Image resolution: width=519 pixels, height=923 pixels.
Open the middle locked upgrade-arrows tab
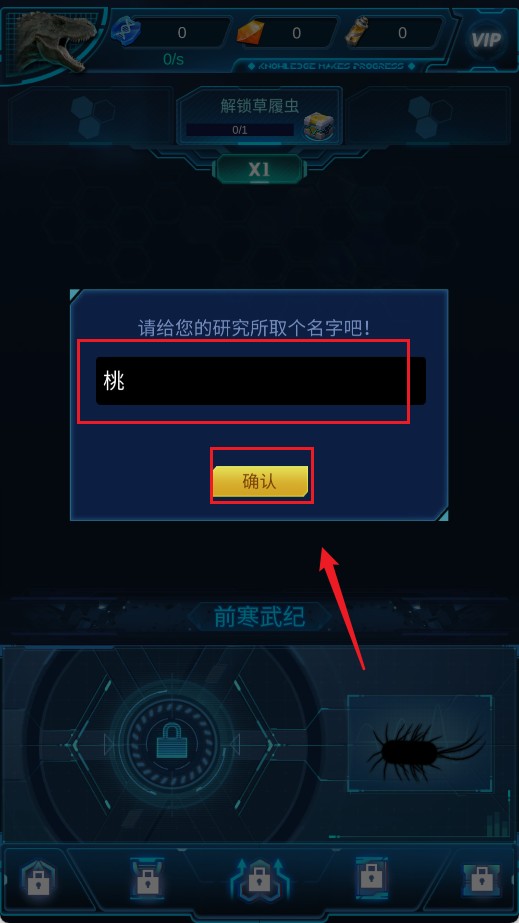[258, 878]
